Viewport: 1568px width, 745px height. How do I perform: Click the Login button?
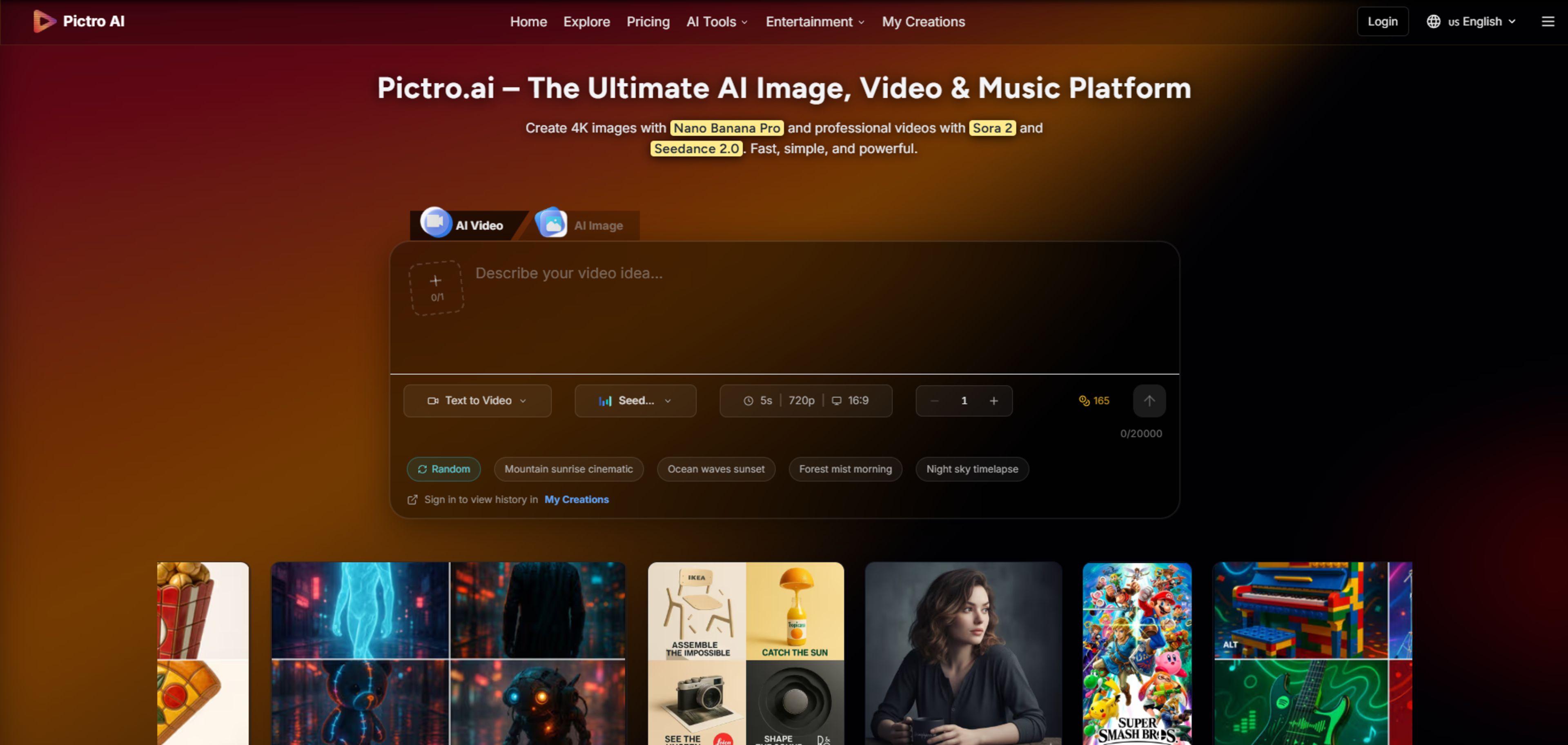pos(1382,21)
